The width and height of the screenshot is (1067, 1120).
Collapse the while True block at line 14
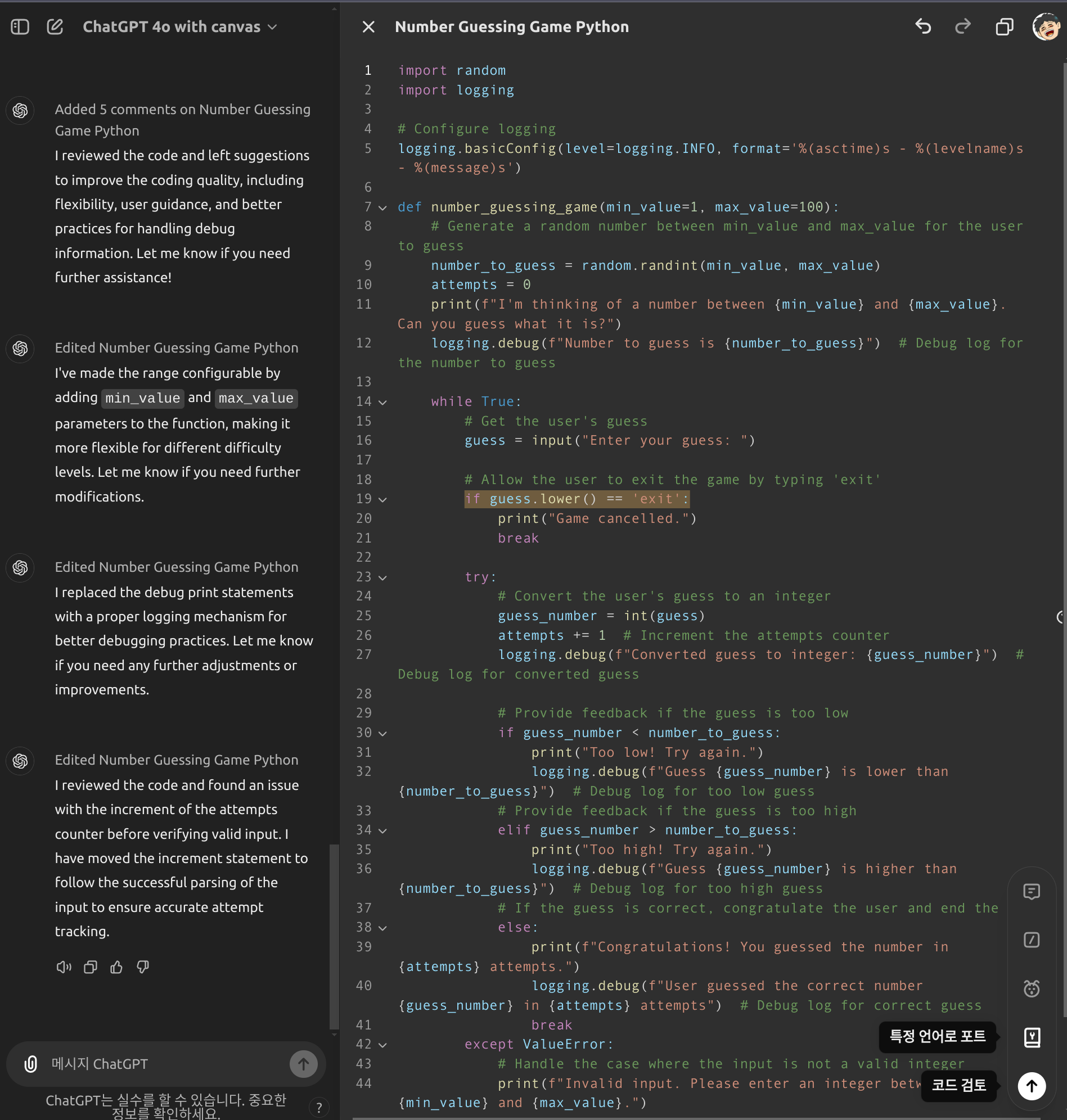click(383, 402)
